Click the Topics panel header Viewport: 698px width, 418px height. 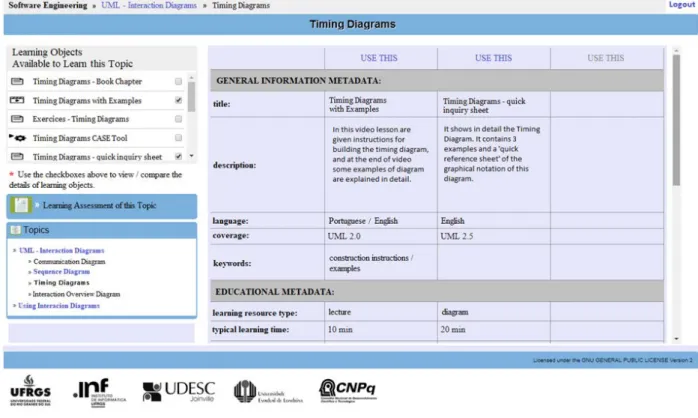pyautogui.click(x=101, y=230)
